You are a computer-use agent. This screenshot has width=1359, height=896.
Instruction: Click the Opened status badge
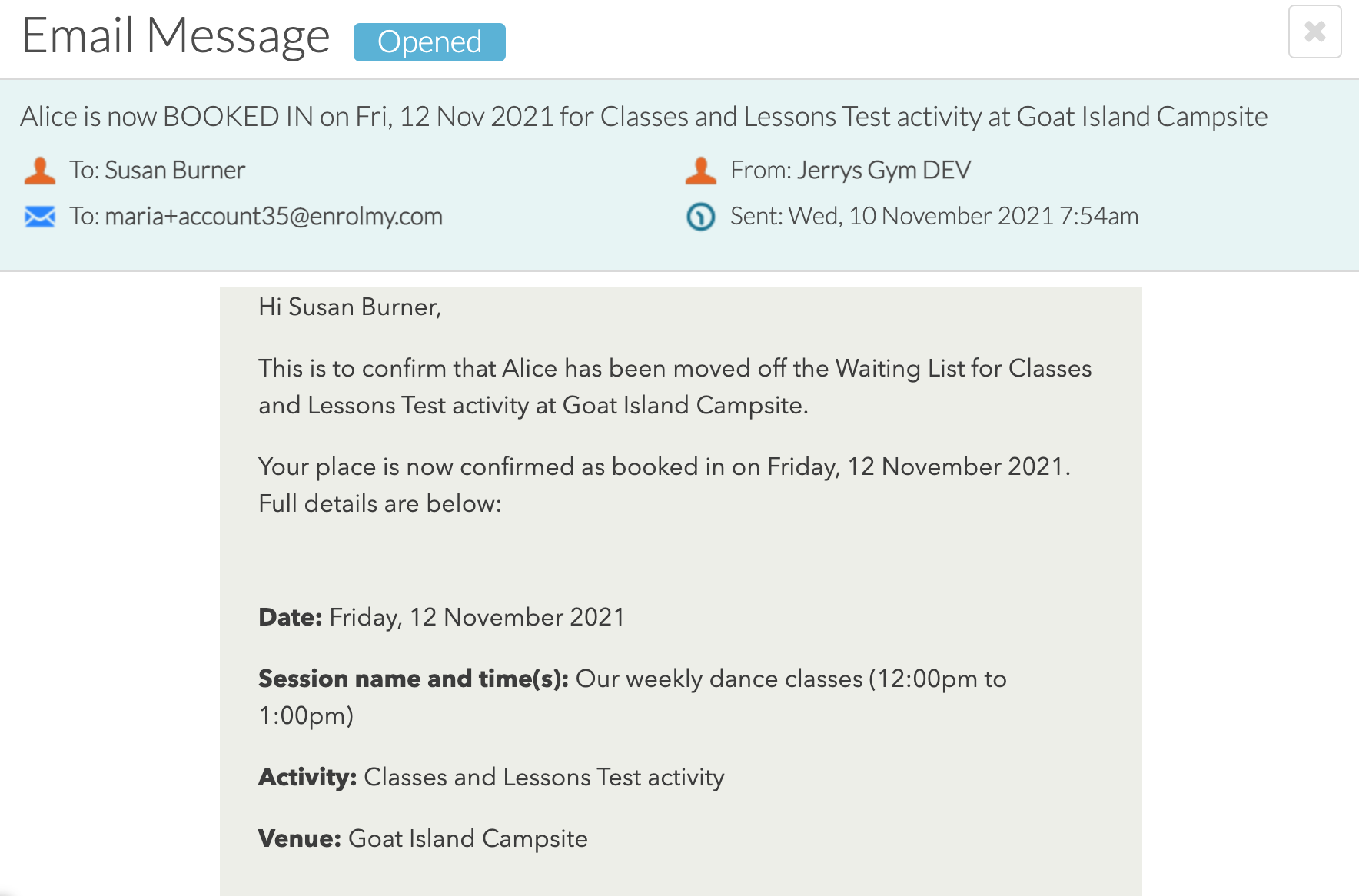click(x=429, y=41)
